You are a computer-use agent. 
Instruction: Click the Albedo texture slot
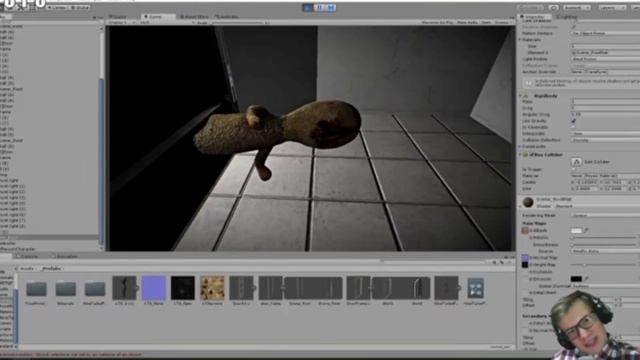pyautogui.click(x=525, y=231)
